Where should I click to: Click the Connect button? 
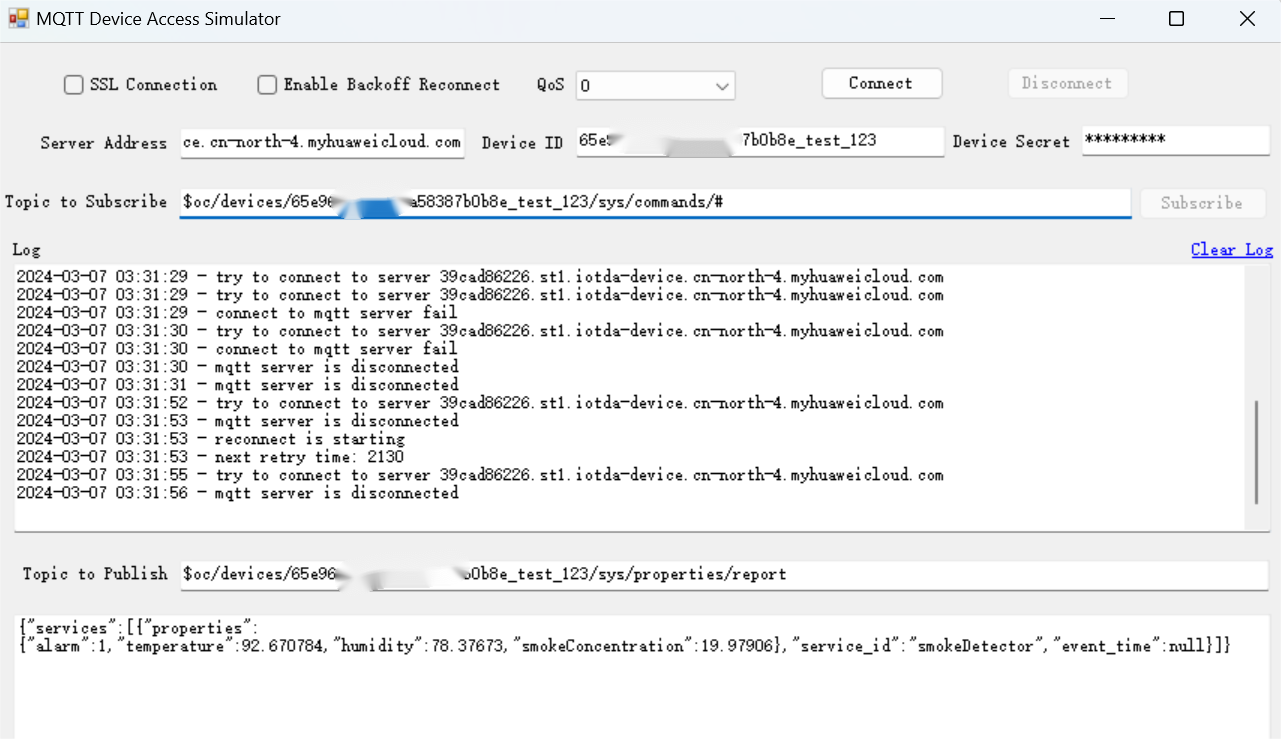point(881,83)
